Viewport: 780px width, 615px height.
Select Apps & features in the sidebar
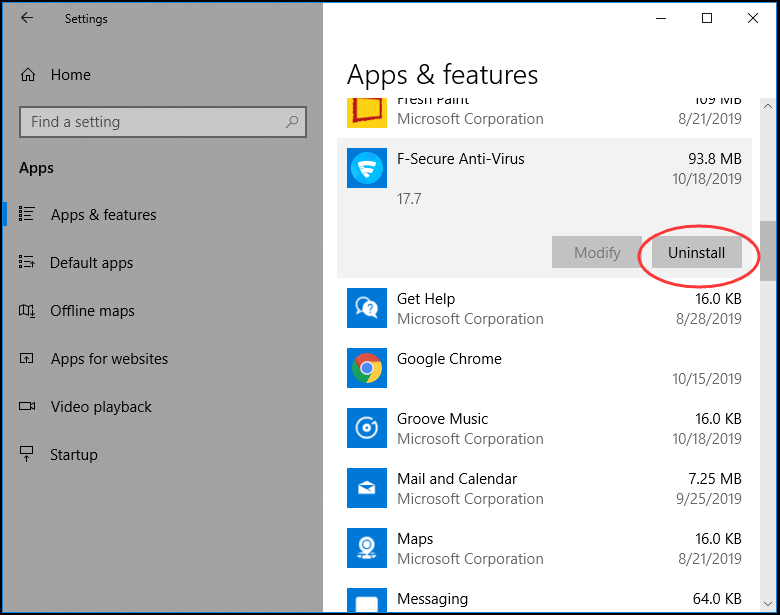(x=103, y=214)
